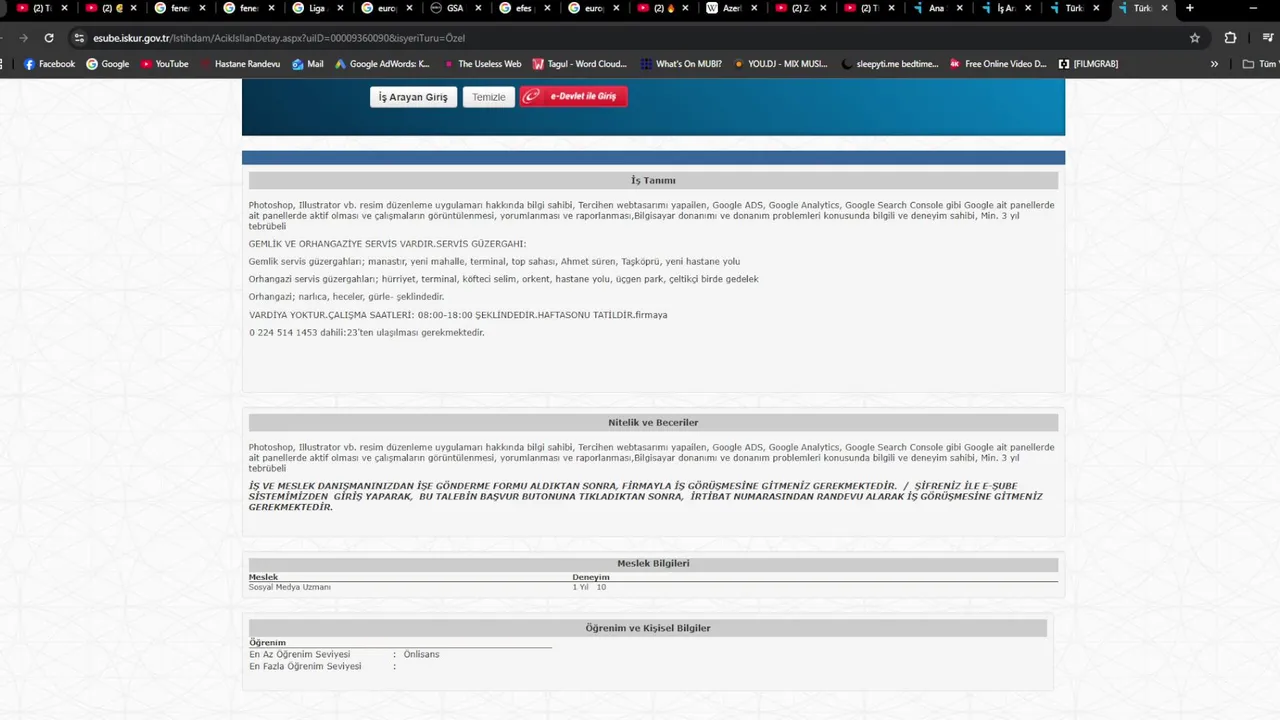Open the What's On MUBI? bookmark
1280x720 pixels.
[x=681, y=64]
